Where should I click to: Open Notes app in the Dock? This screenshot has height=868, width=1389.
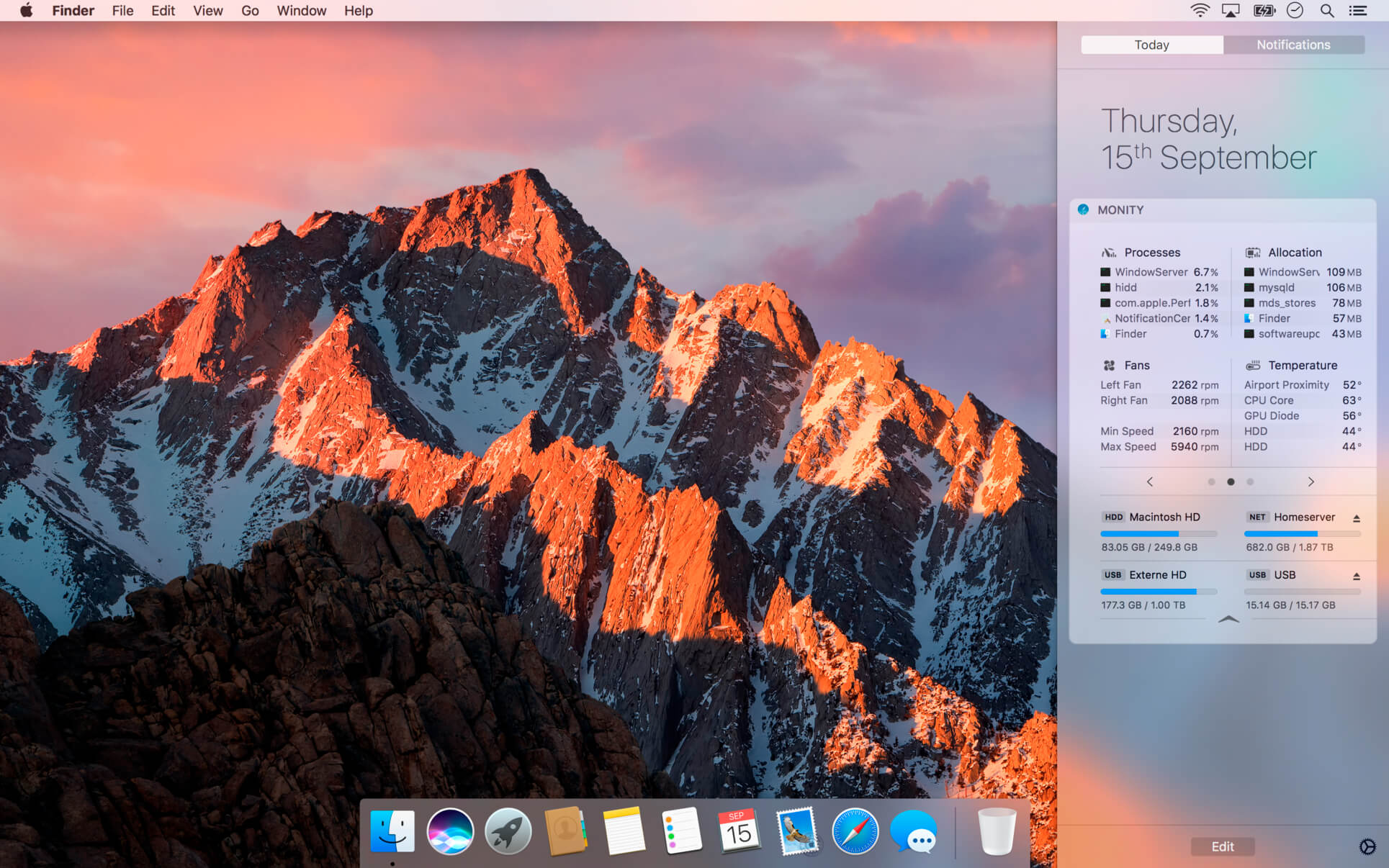coord(624,831)
